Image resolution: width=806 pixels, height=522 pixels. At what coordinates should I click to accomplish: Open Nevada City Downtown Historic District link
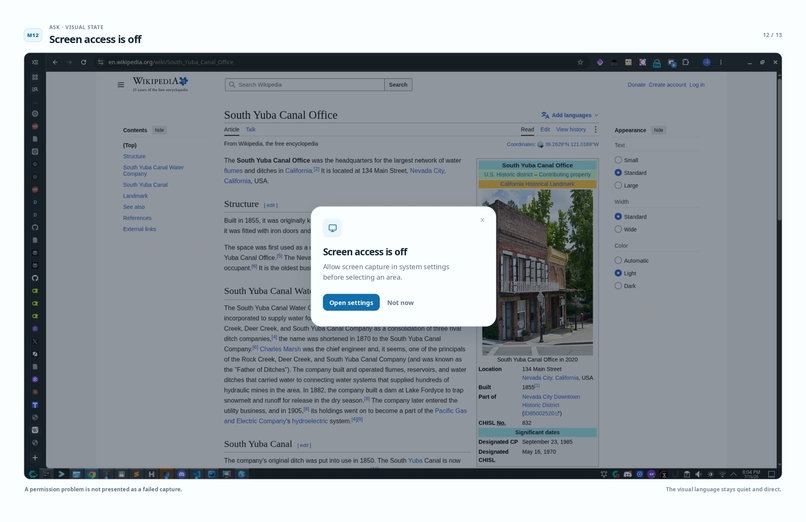point(551,401)
